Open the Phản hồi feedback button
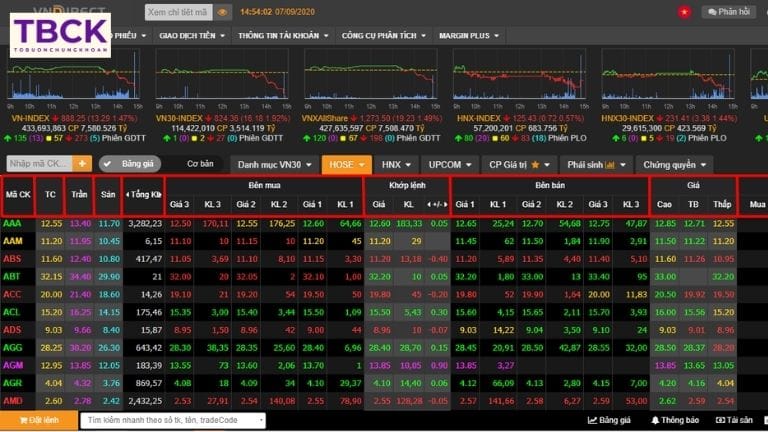The width and height of the screenshot is (768, 432). (727, 12)
